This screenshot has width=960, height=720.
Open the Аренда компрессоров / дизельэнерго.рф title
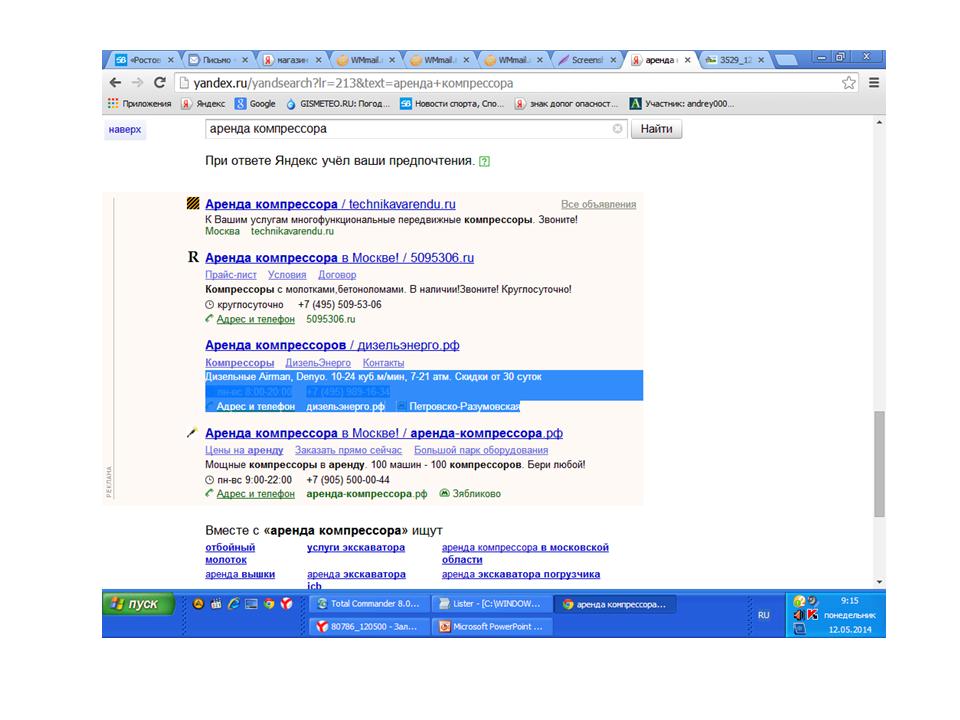pos(332,345)
